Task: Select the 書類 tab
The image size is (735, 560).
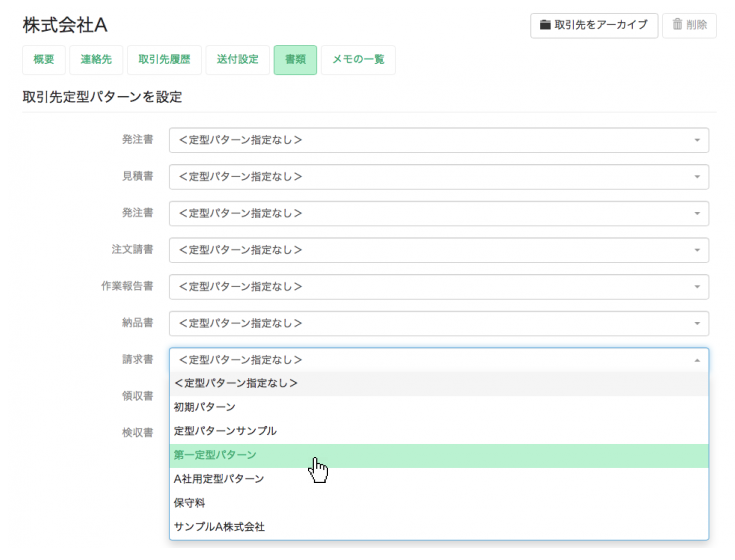Action: pos(295,60)
